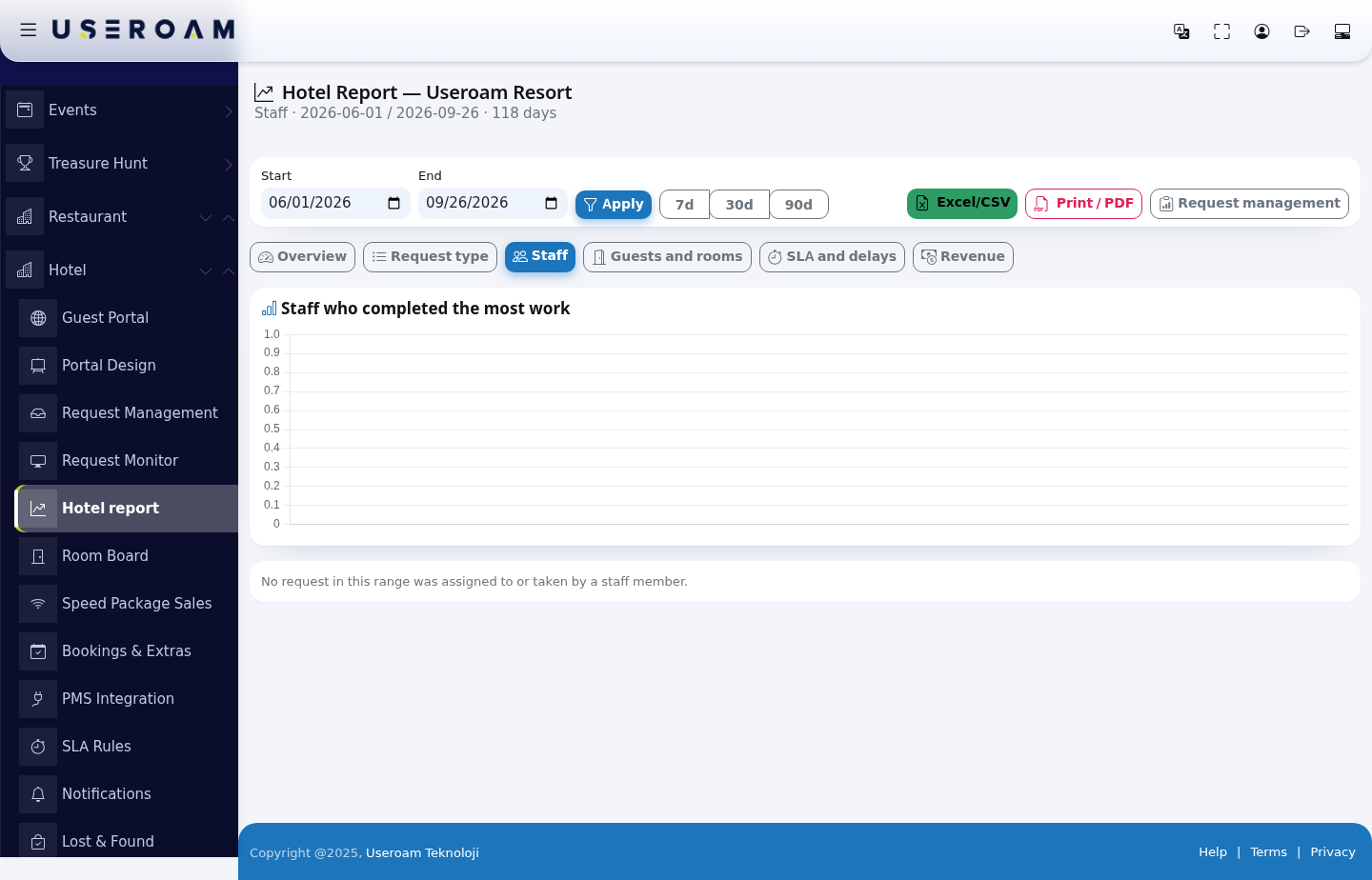Apply the date range filter
The width and height of the screenshot is (1372, 880).
click(x=614, y=205)
